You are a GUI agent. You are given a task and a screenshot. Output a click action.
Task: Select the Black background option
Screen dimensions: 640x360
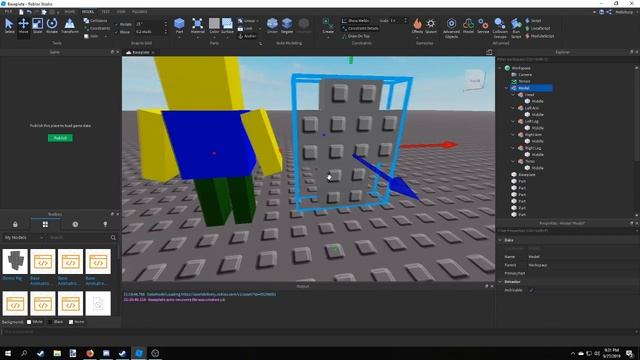pos(56,322)
